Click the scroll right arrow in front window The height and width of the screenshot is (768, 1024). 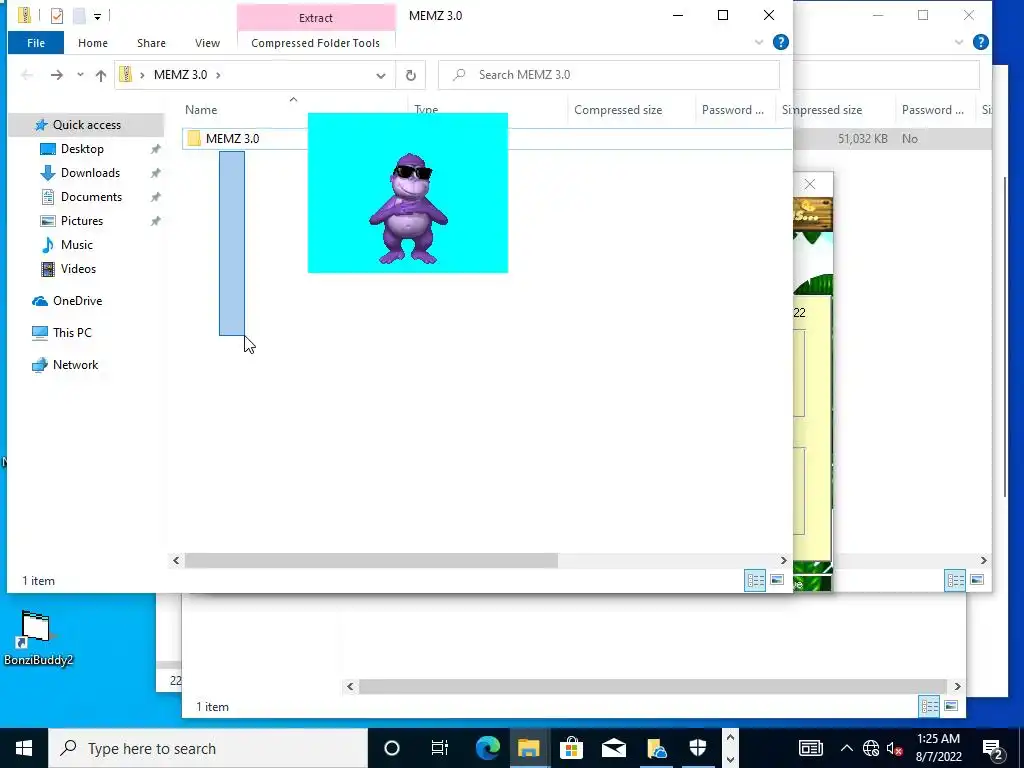tap(784, 560)
